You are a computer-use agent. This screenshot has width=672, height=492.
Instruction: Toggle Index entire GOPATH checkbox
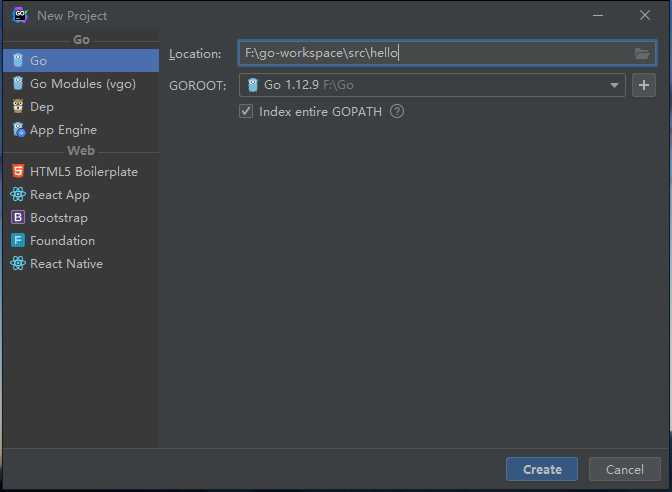point(246,111)
